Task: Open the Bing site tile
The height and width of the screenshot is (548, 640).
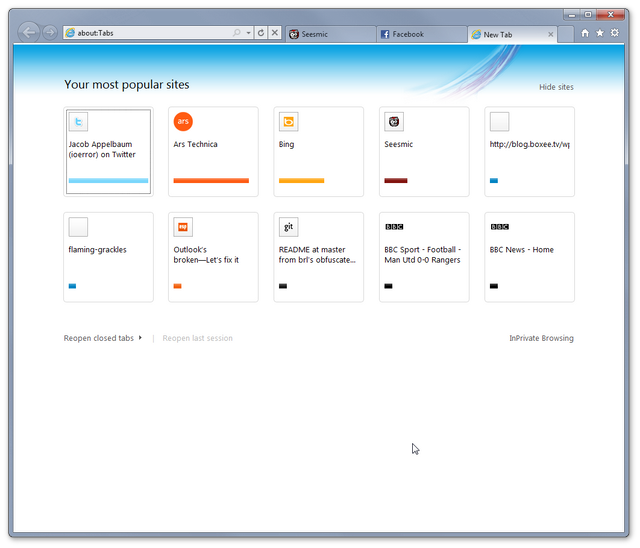Action: [318, 151]
